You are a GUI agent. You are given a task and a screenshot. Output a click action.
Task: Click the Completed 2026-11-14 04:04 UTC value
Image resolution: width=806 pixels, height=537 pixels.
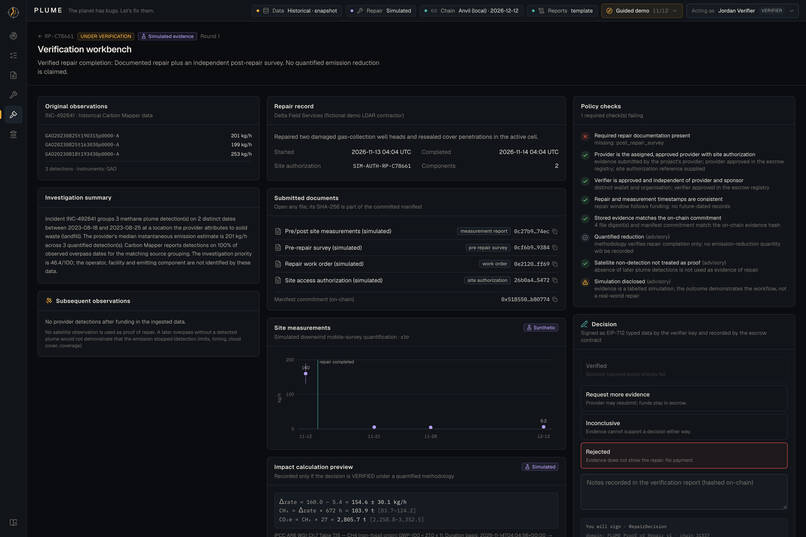(528, 152)
